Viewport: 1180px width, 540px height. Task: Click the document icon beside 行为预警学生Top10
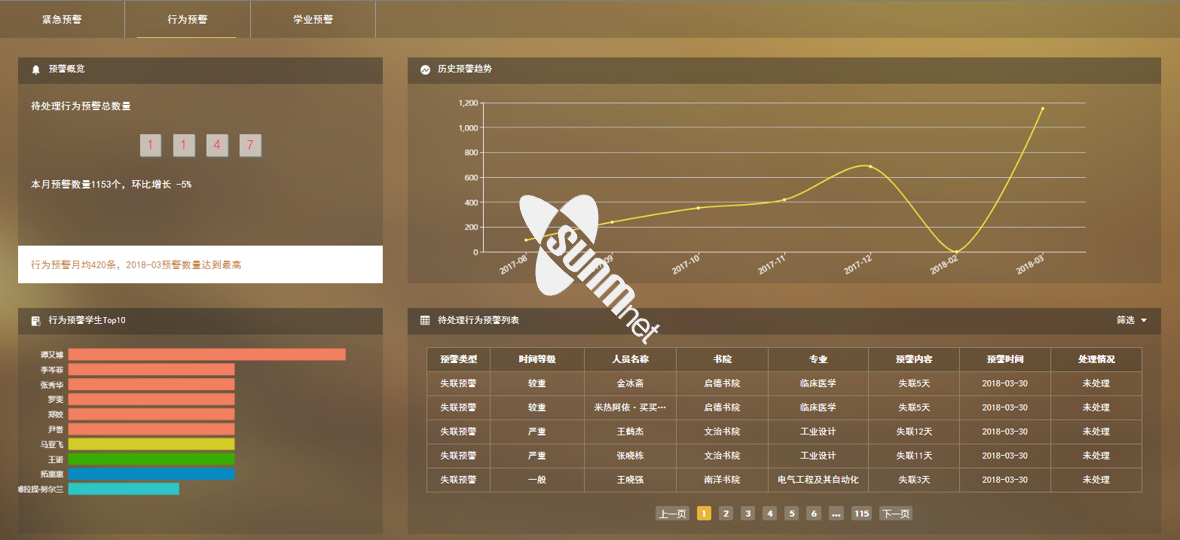(x=36, y=321)
